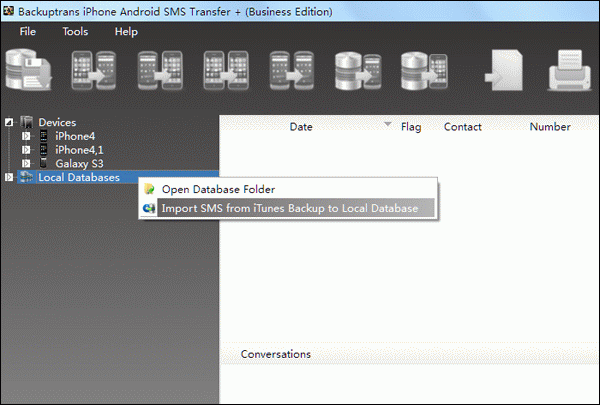Click the Number column header
Viewport: 600px width, 405px height.
pos(550,127)
